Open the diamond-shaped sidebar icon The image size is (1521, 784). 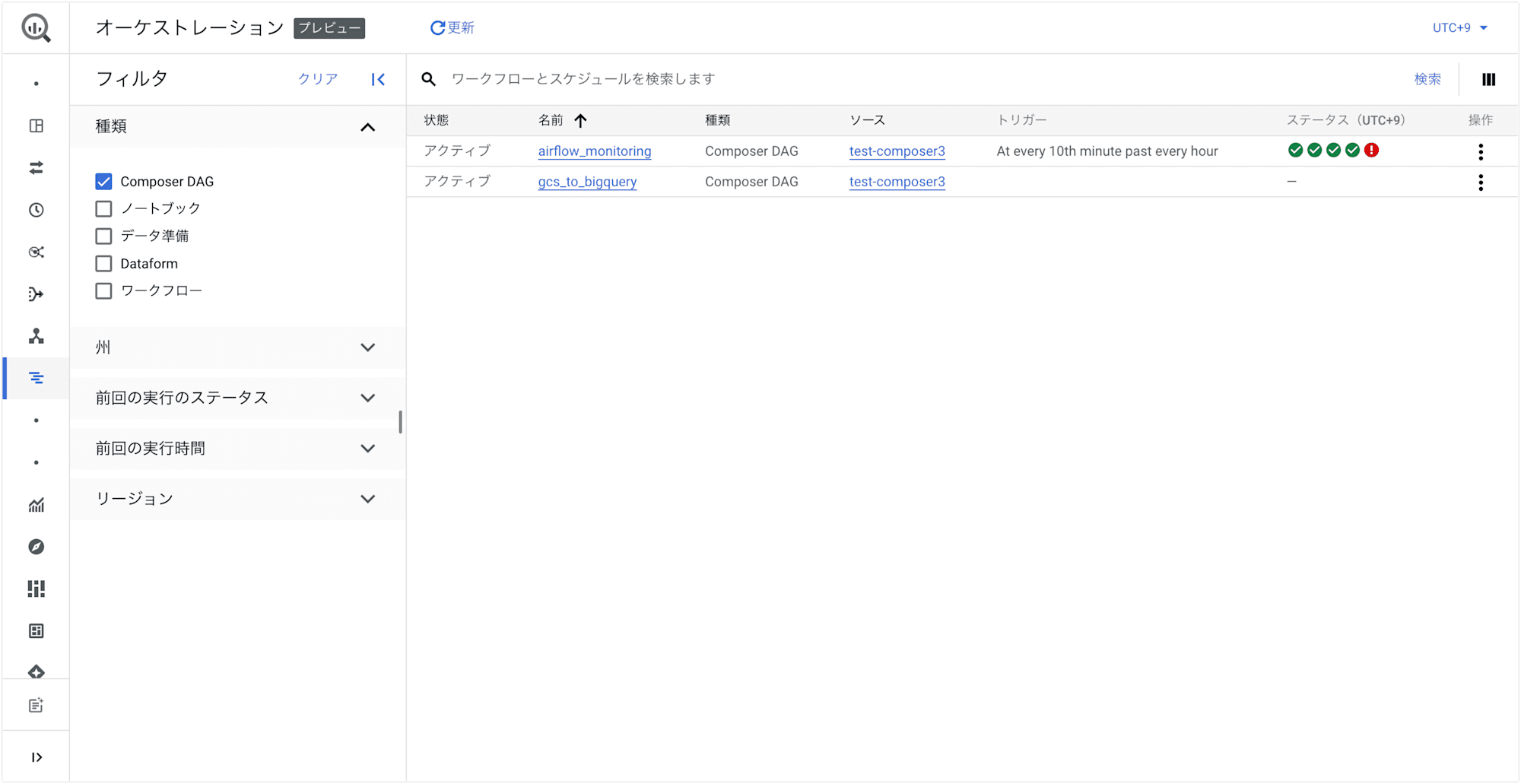pos(36,671)
